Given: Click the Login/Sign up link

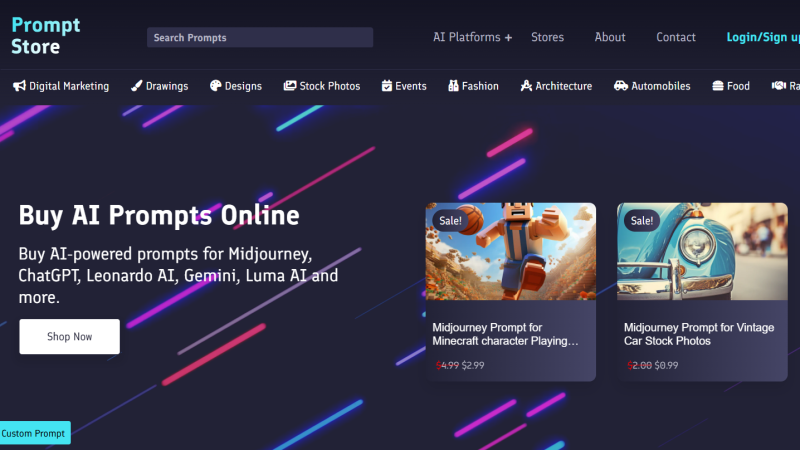Looking at the screenshot, I should tap(762, 37).
